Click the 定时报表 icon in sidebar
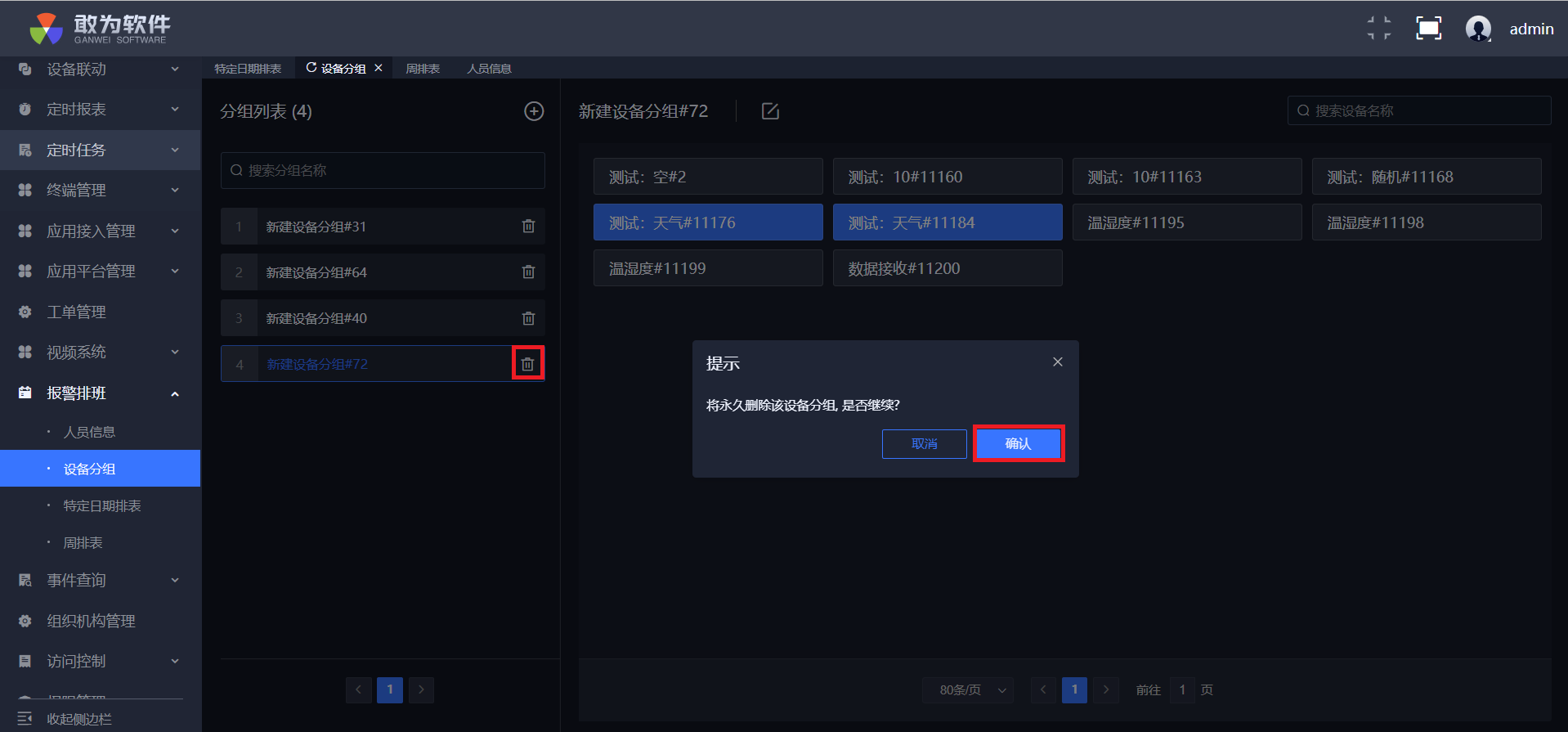 pyautogui.click(x=25, y=109)
